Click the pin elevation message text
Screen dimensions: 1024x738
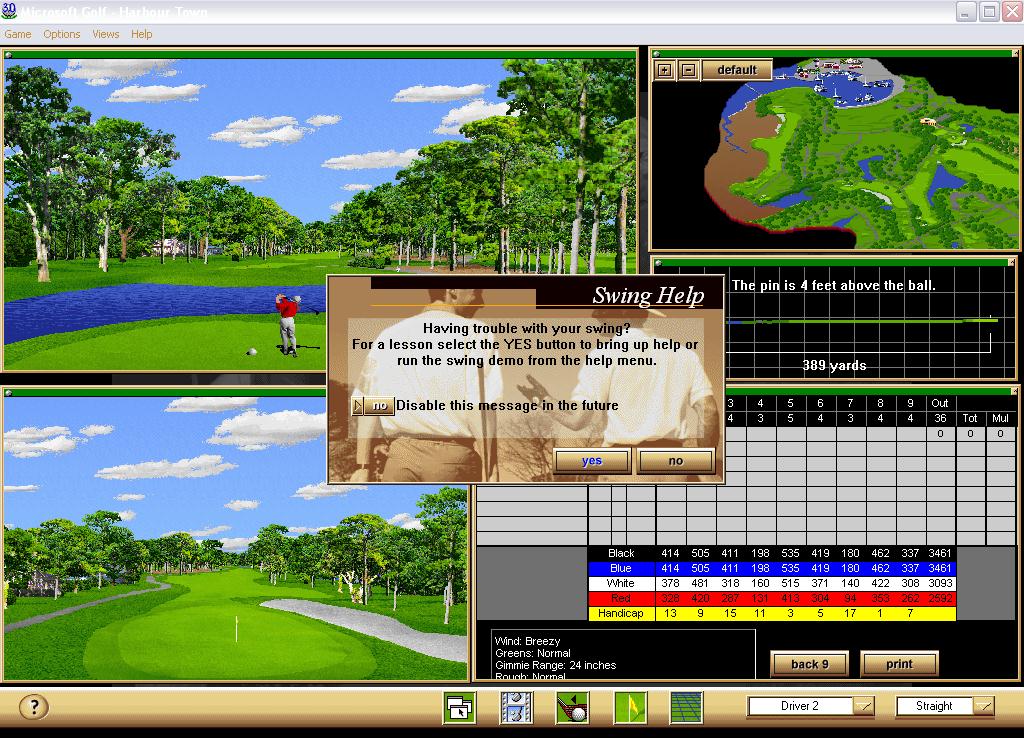coord(834,285)
